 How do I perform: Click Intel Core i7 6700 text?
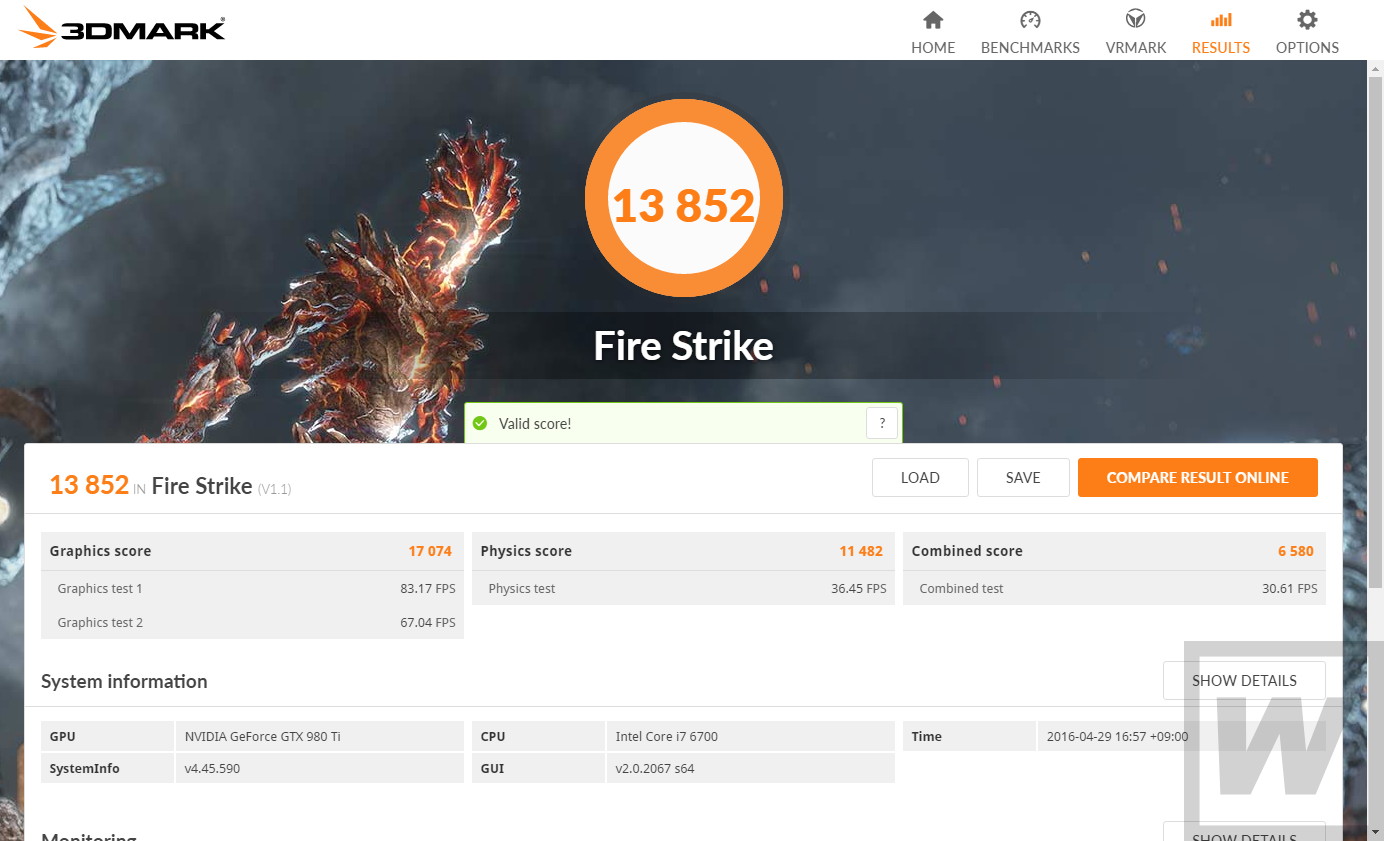point(667,737)
